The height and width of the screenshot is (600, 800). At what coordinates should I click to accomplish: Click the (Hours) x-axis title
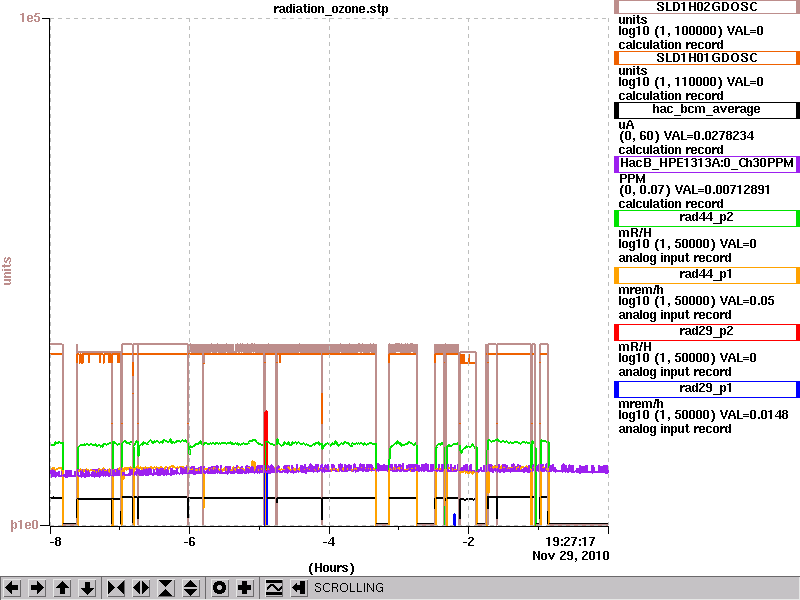pyautogui.click(x=331, y=568)
